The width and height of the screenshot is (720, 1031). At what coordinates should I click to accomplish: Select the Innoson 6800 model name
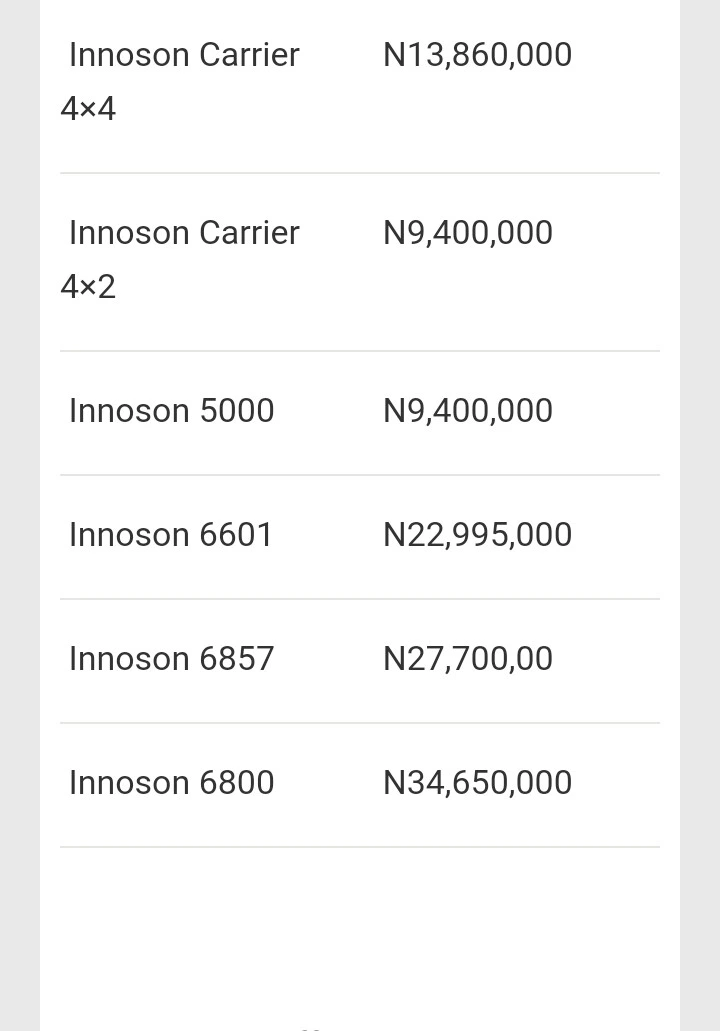pos(172,782)
